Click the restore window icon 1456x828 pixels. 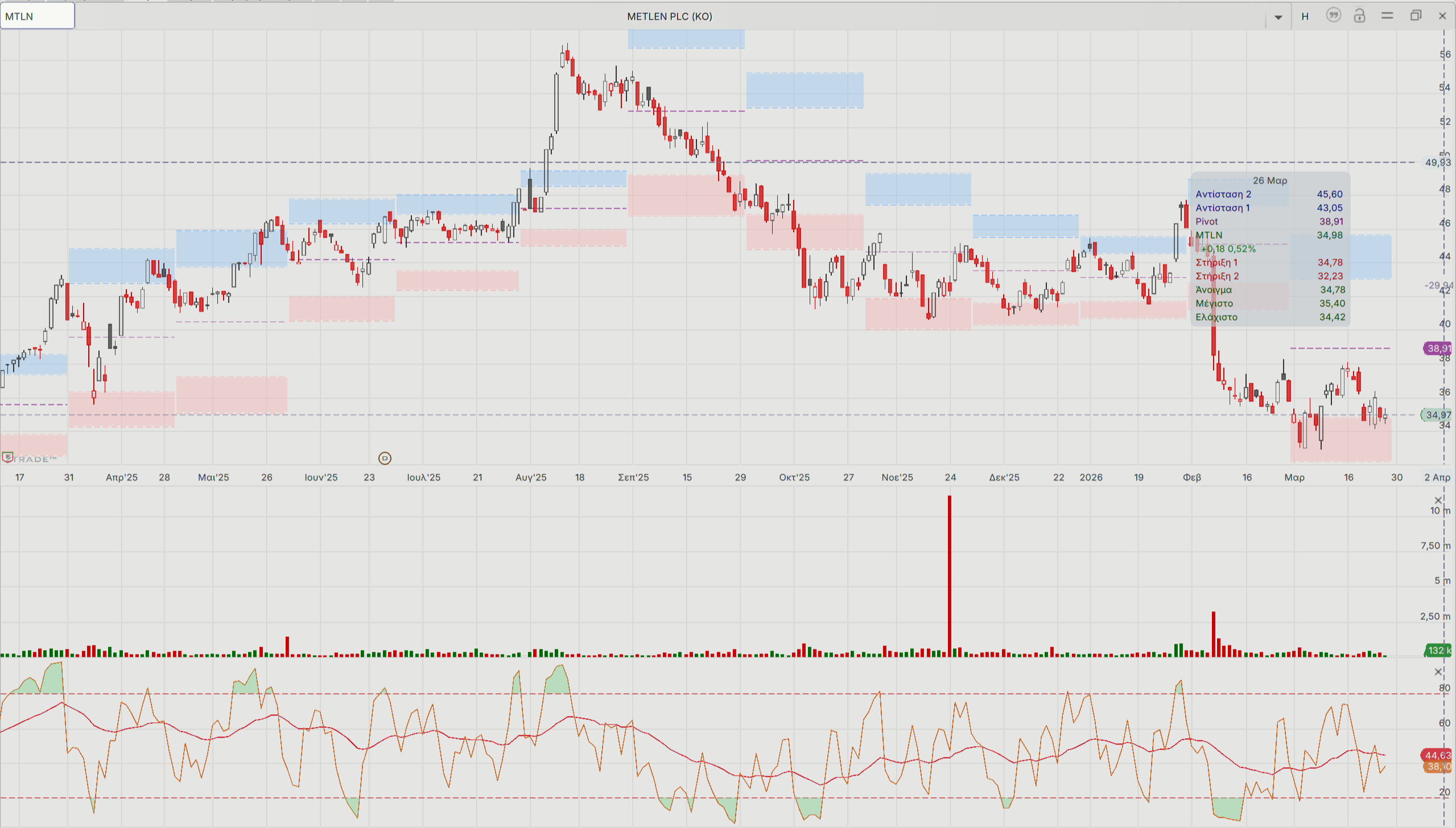[x=1416, y=15]
